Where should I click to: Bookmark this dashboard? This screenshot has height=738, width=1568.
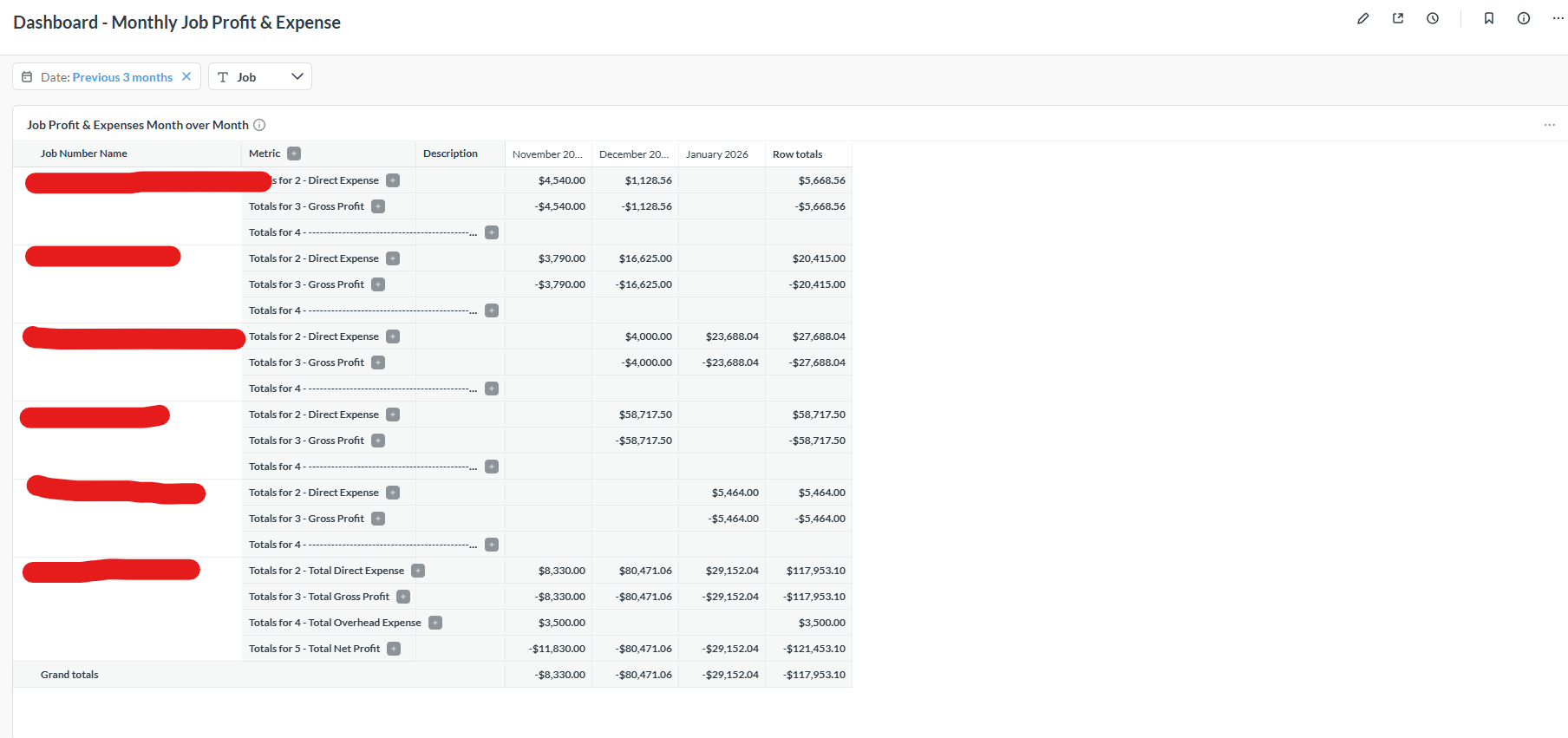1489,18
